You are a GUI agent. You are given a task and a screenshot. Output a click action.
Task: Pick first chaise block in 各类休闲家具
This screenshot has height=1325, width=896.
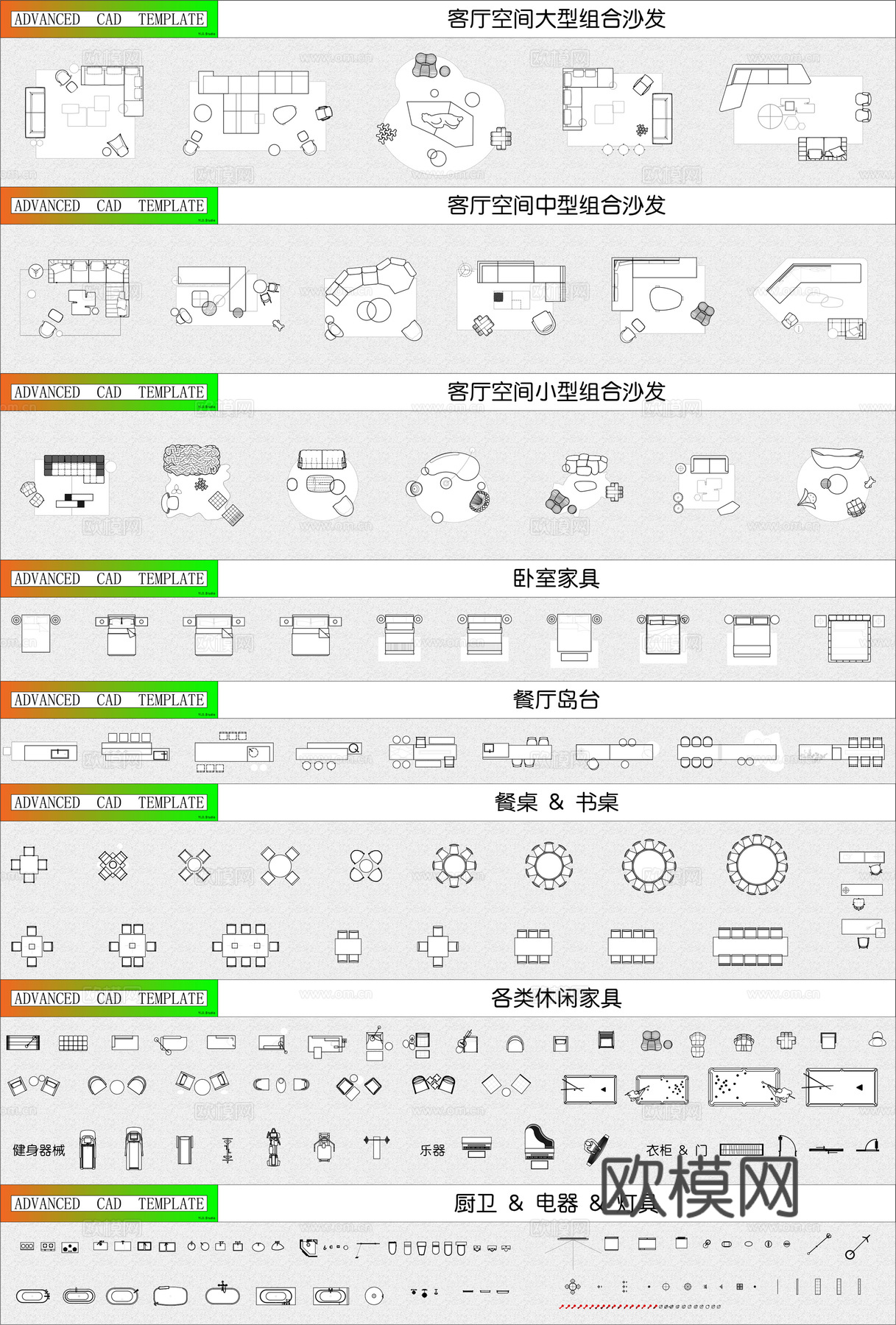pyautogui.click(x=23, y=1042)
